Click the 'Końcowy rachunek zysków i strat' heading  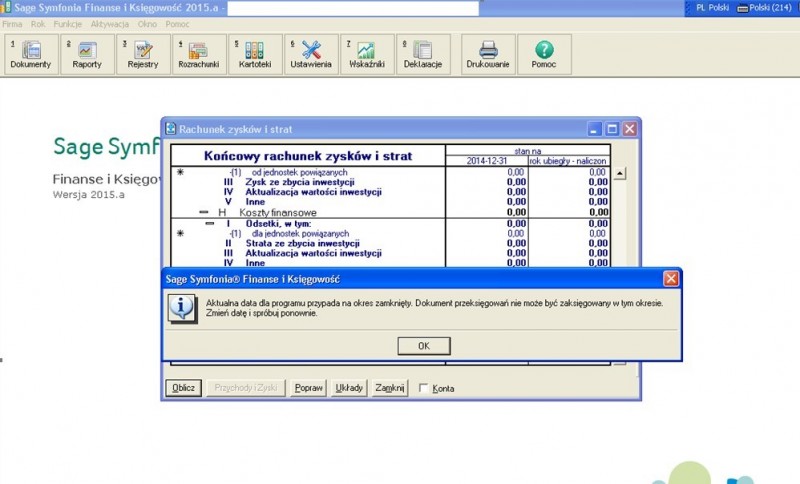click(x=308, y=156)
